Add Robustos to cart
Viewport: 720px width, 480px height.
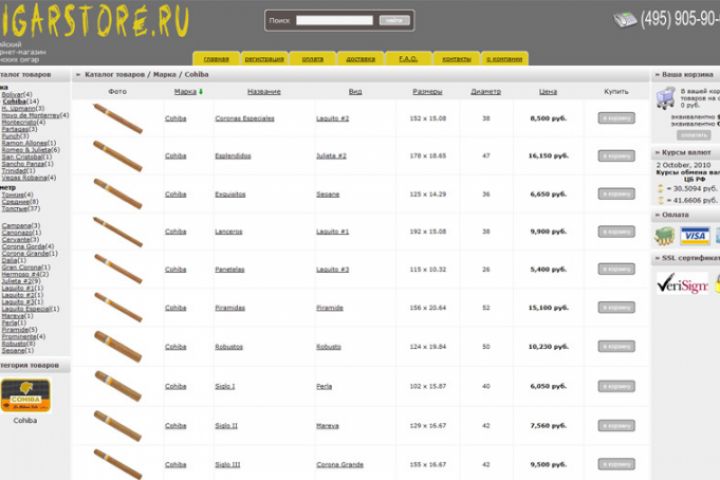click(x=616, y=346)
